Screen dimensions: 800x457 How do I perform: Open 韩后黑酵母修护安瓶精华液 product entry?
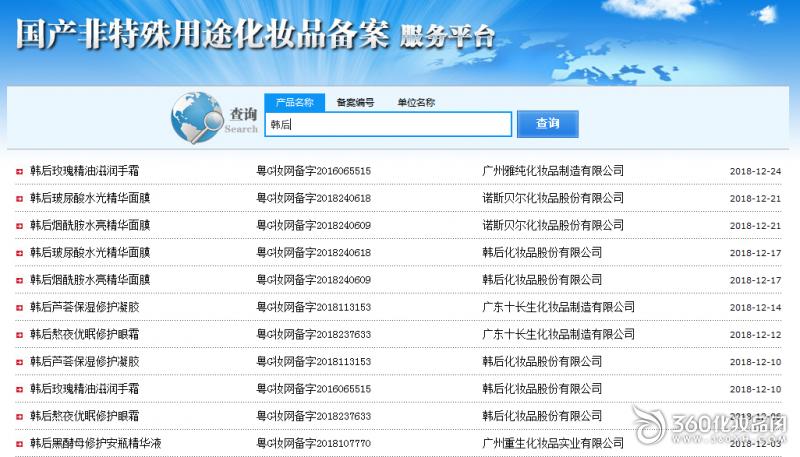[x=95, y=443]
